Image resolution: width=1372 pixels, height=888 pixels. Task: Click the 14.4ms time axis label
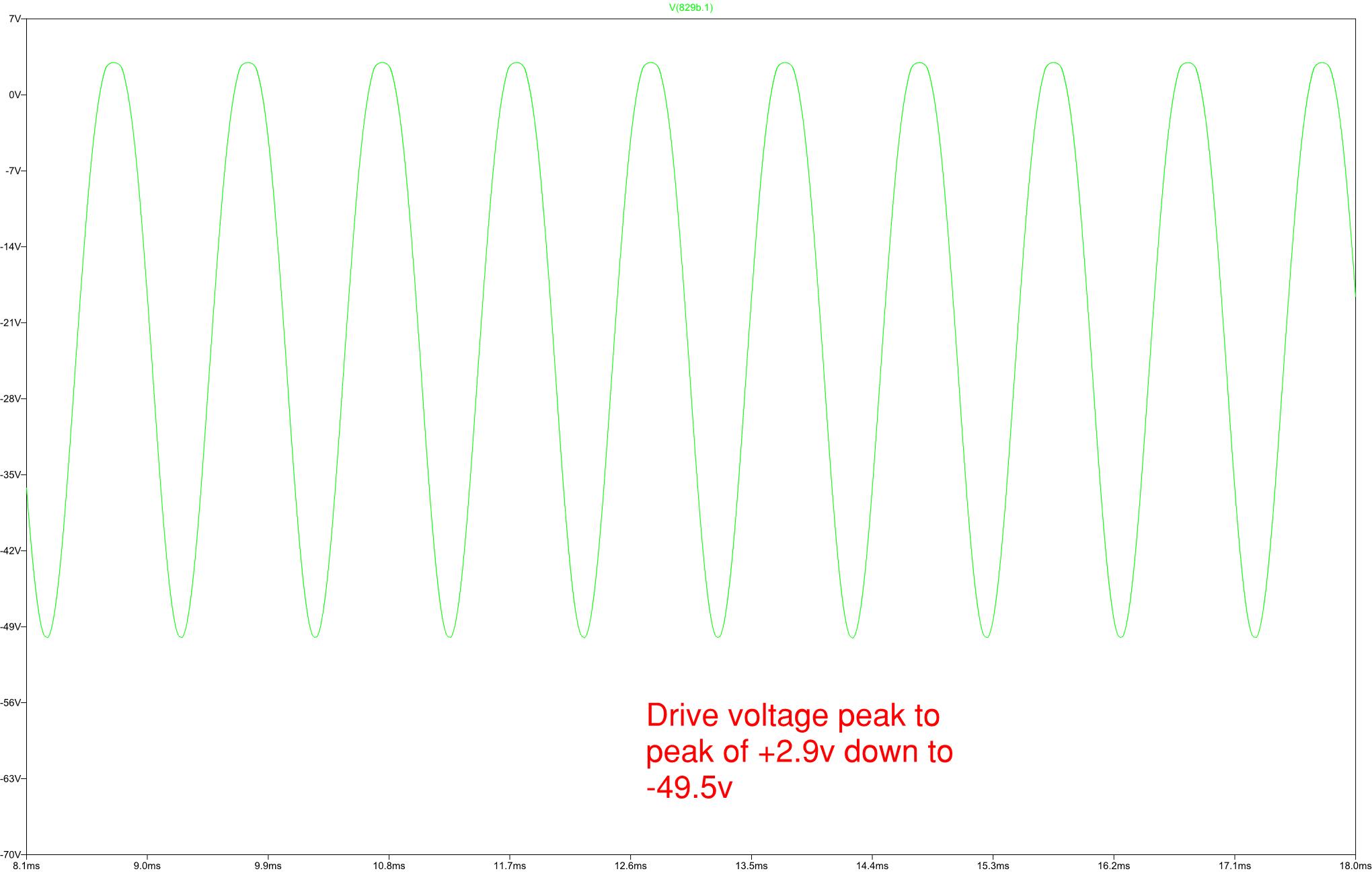point(872,866)
